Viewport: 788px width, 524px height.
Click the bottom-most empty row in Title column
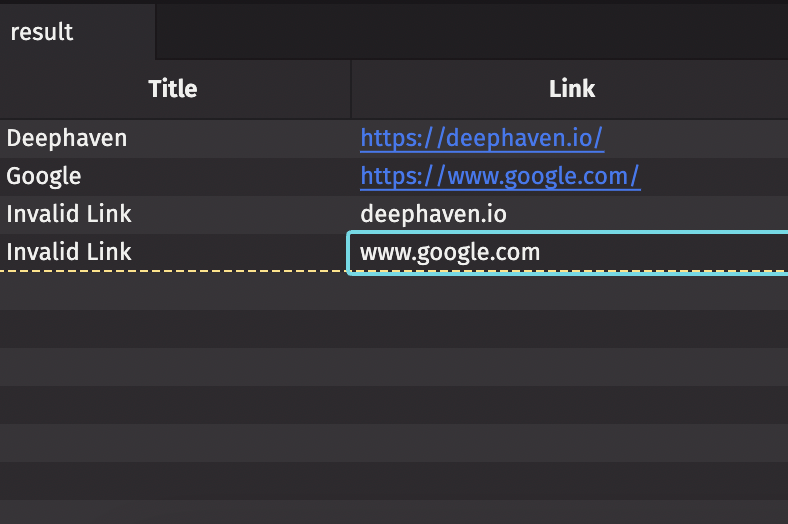click(174, 510)
